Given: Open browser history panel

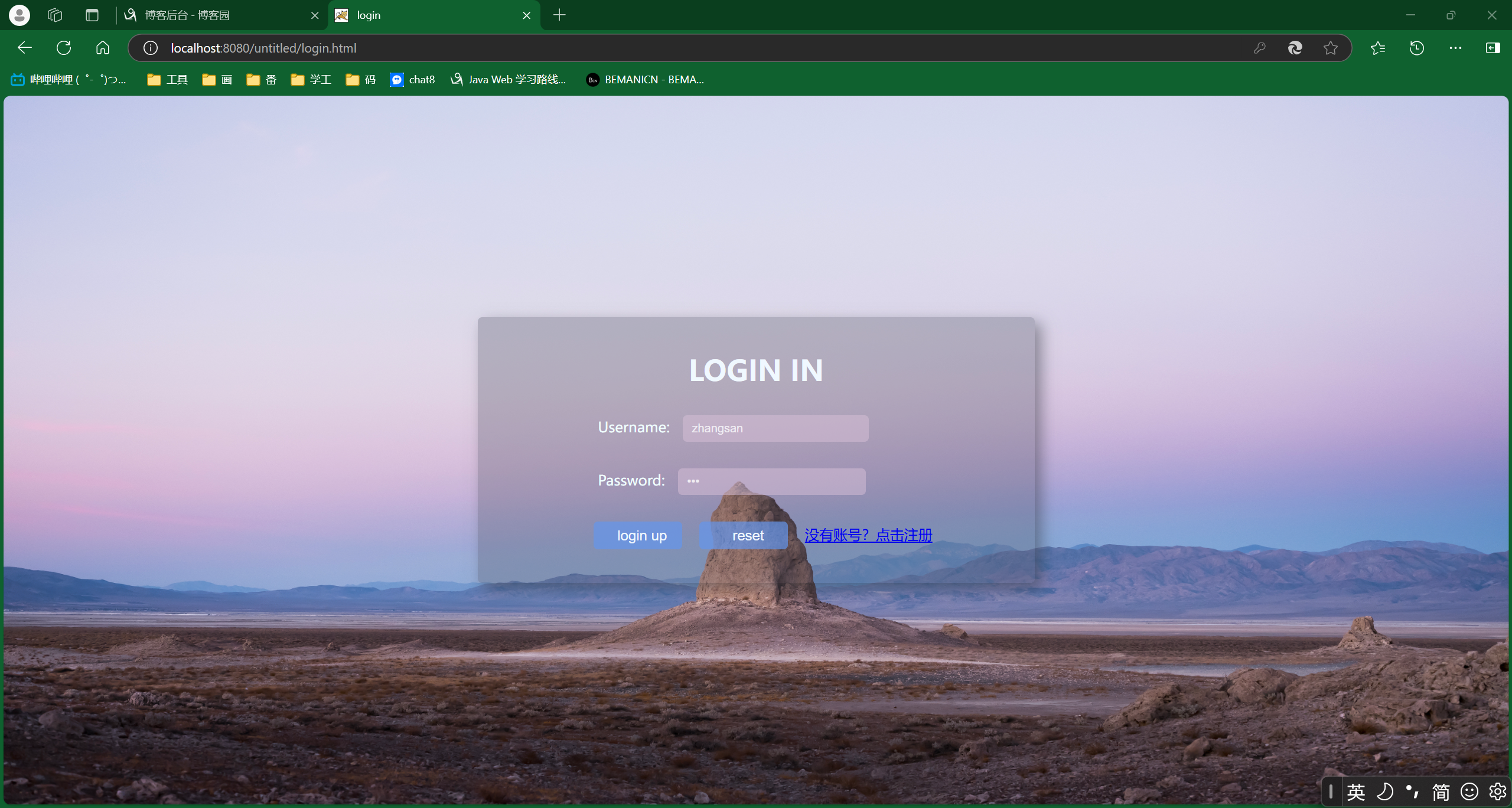Looking at the screenshot, I should coord(1416,48).
